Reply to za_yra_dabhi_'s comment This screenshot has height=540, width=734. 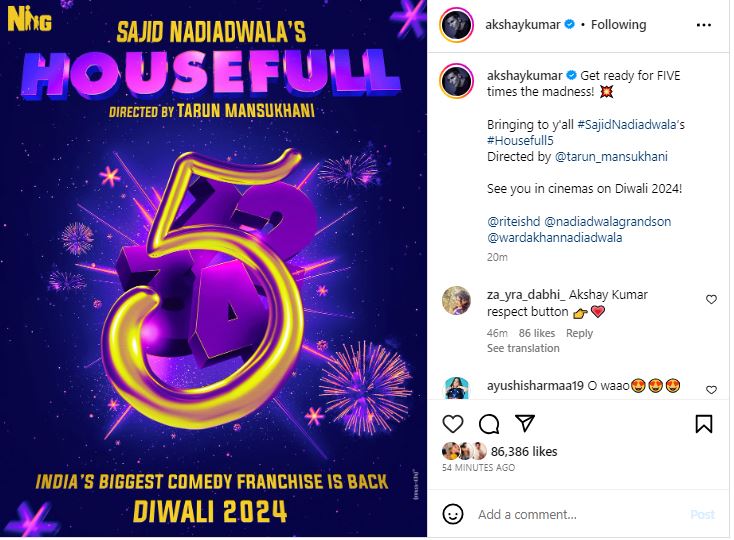[x=579, y=333]
